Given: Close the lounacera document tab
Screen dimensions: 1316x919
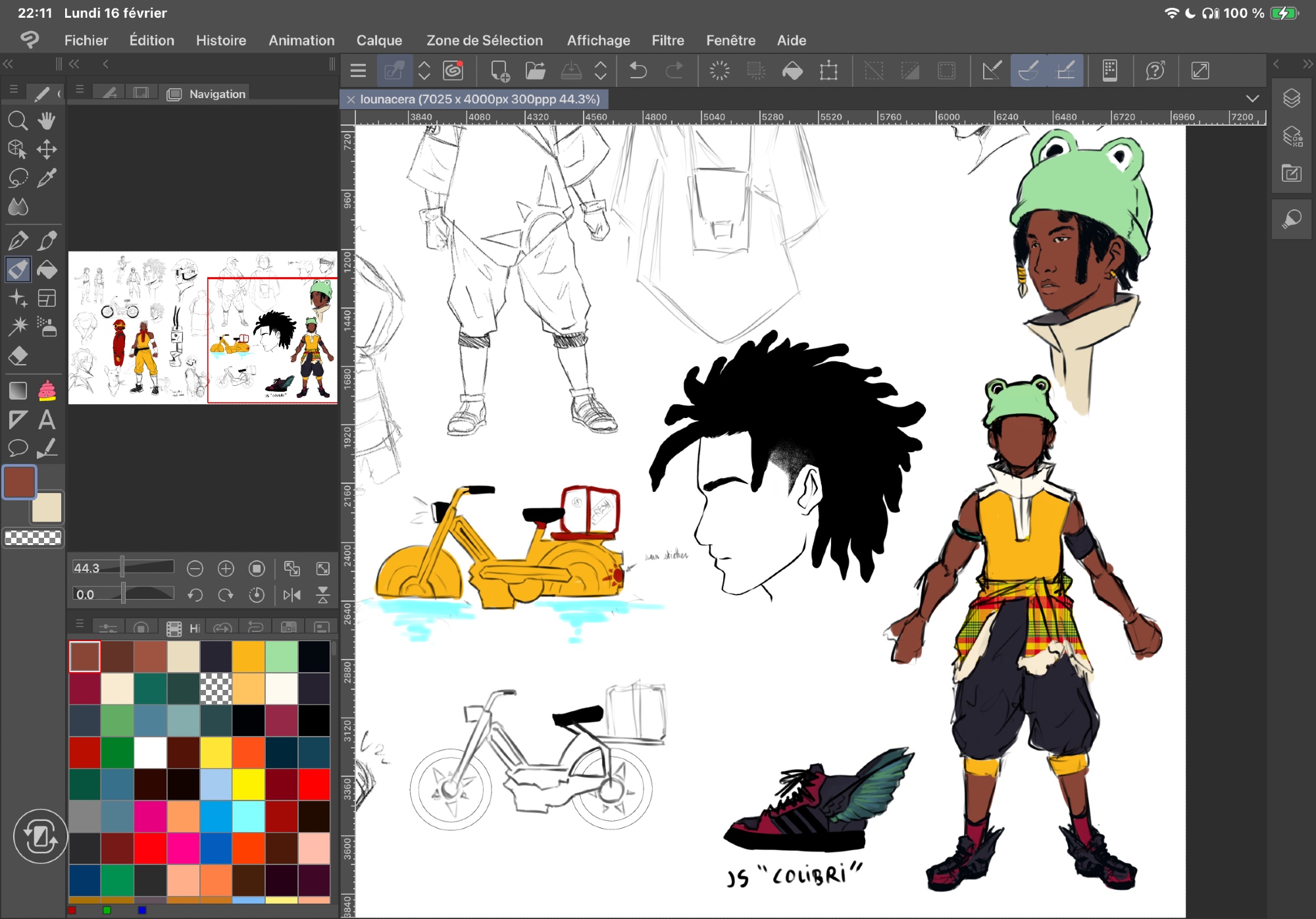Looking at the screenshot, I should click(351, 99).
